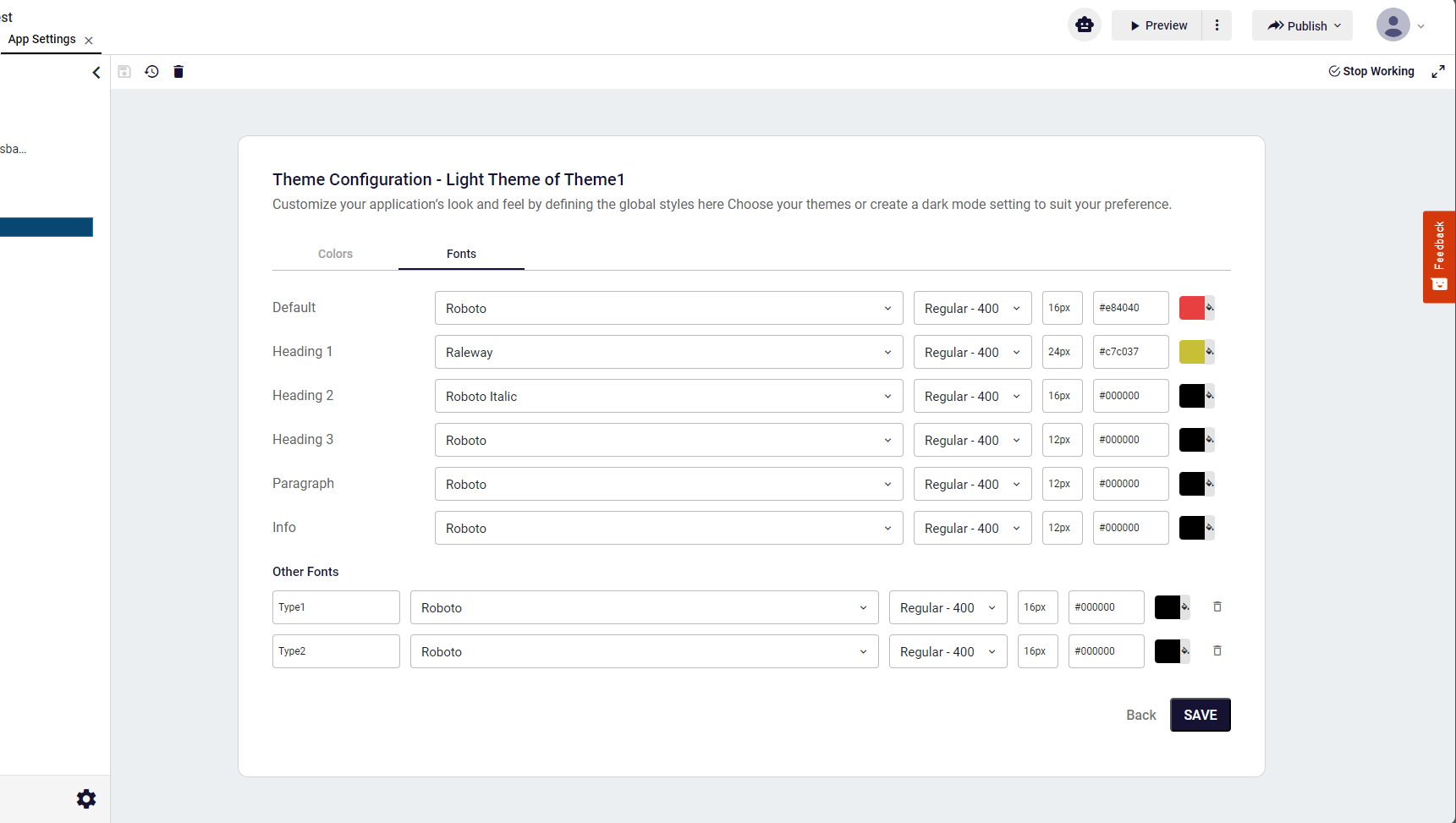Open the Publish dropdown
The width and height of the screenshot is (1456, 823).
tap(1303, 25)
